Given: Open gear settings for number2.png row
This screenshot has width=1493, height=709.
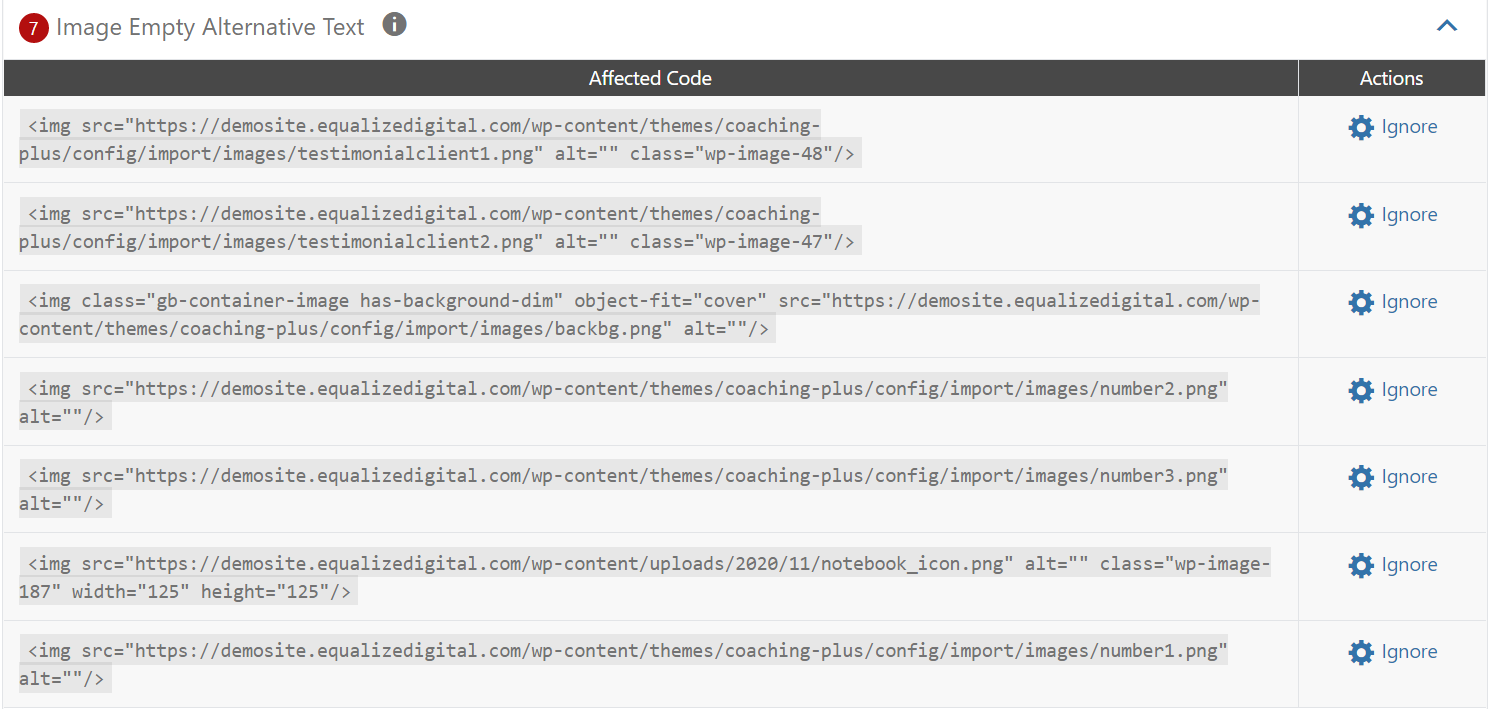Looking at the screenshot, I should click(x=1361, y=390).
